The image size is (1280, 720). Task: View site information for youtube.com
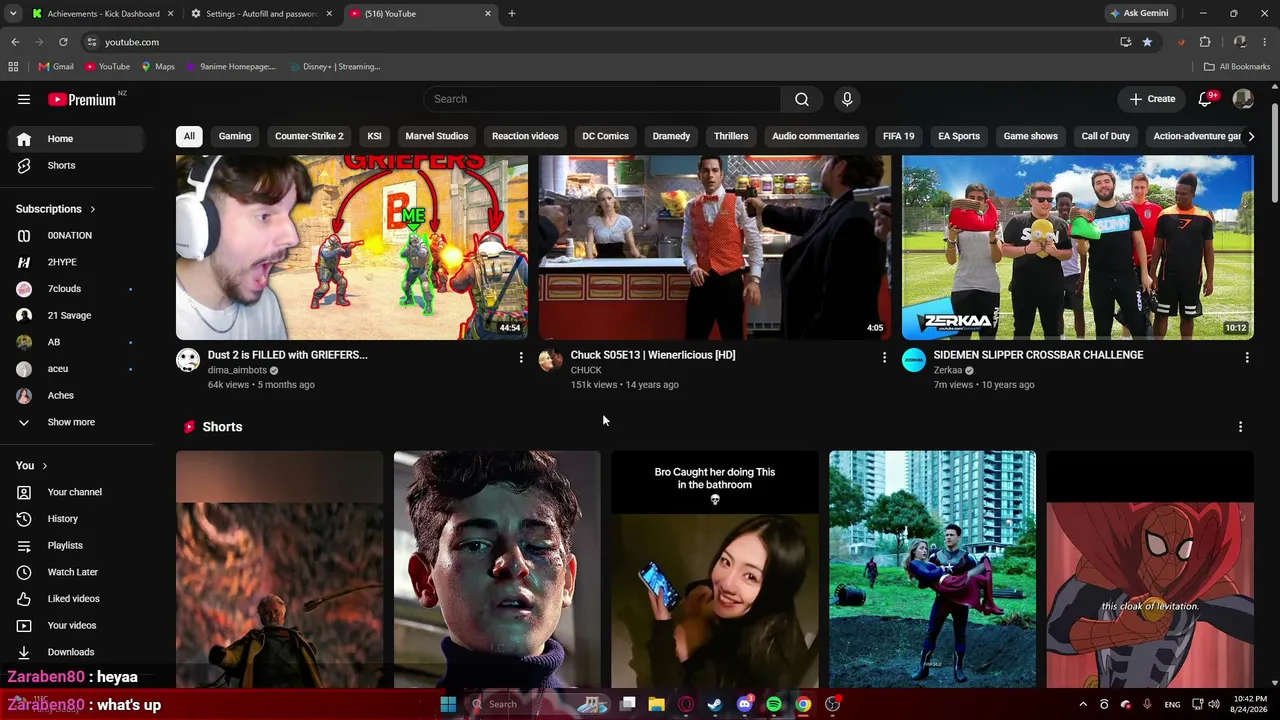click(92, 42)
